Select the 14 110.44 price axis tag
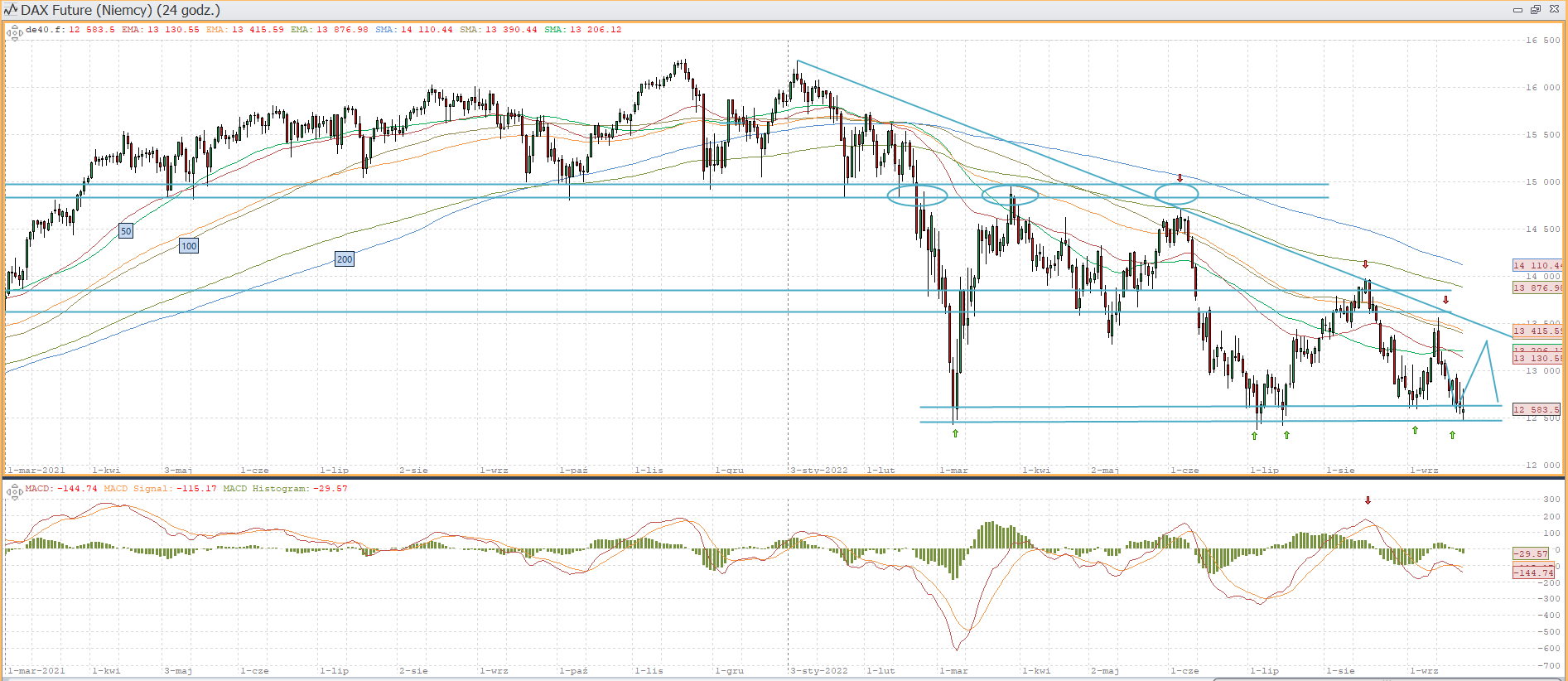The height and width of the screenshot is (681, 1568). [1537, 266]
